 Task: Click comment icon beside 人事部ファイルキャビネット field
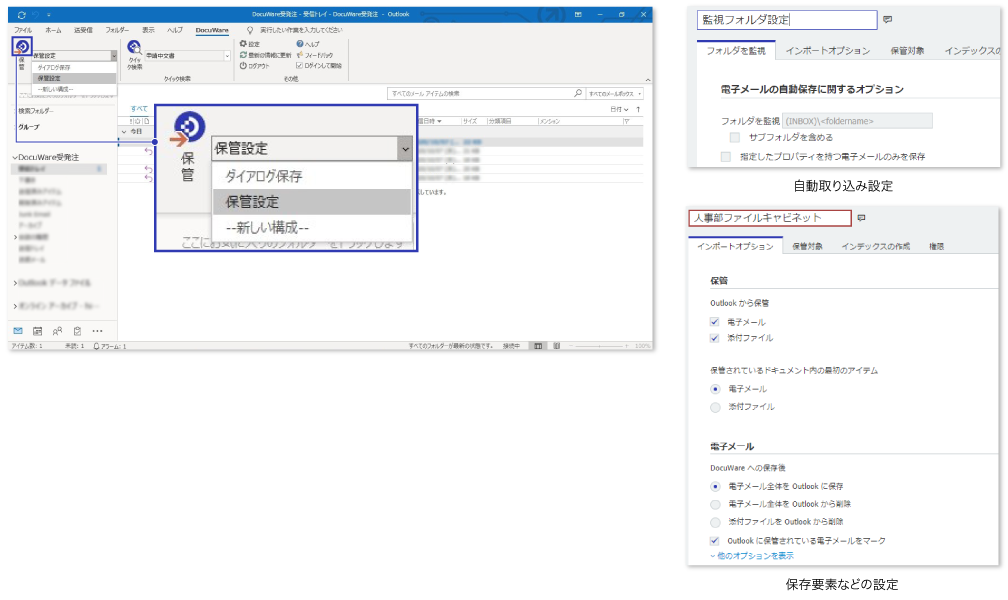[861, 217]
